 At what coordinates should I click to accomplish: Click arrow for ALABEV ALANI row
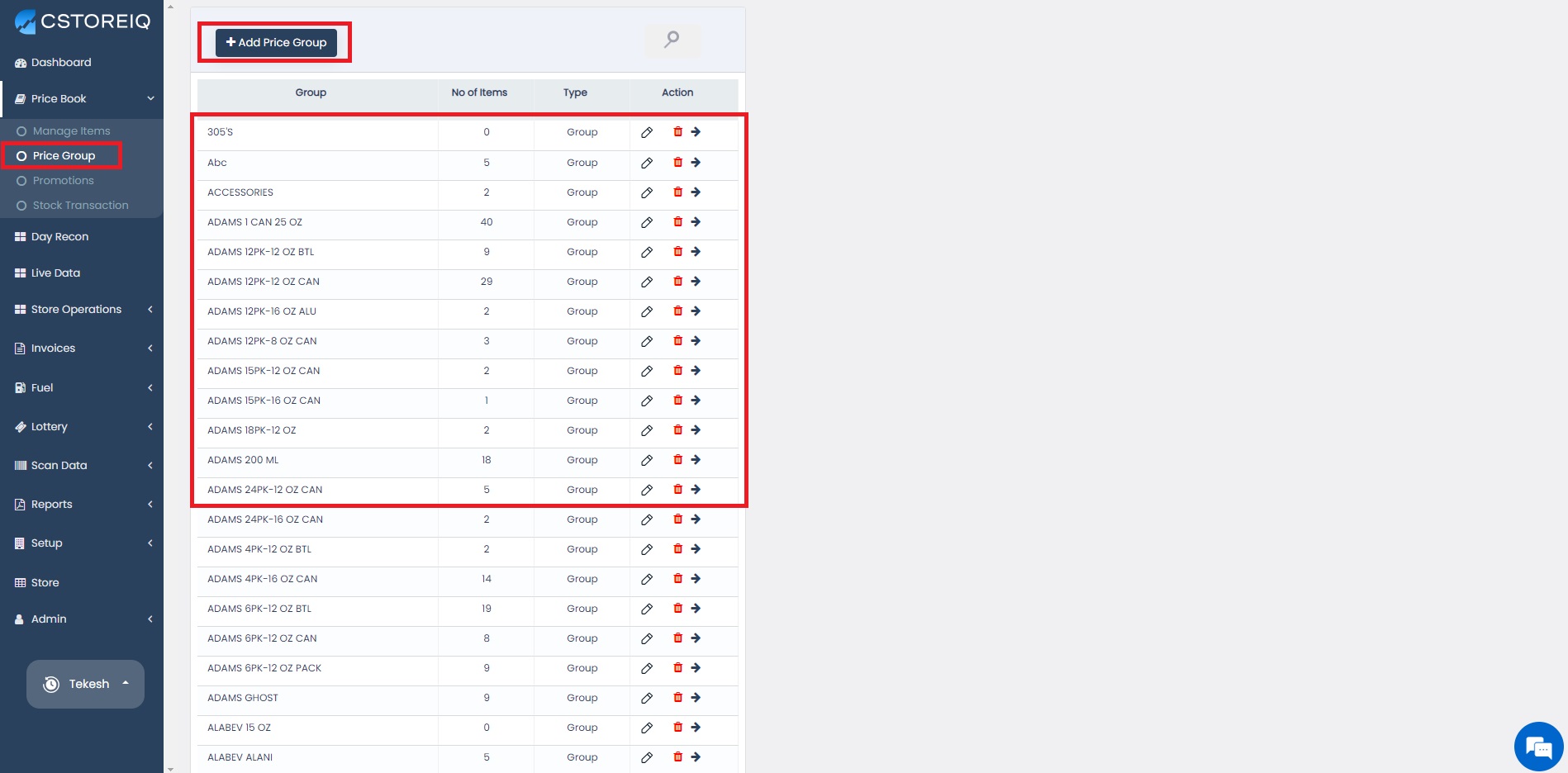point(696,757)
